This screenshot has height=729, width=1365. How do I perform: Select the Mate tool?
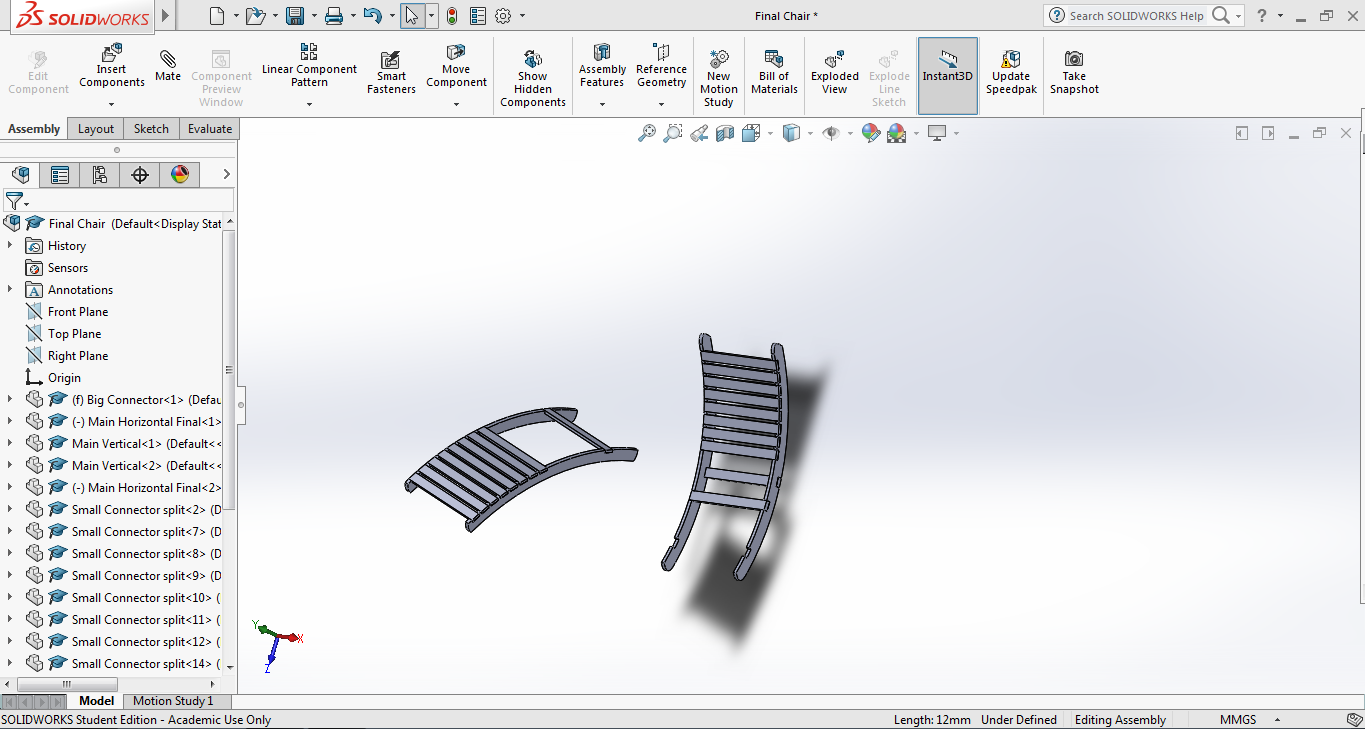pos(168,66)
